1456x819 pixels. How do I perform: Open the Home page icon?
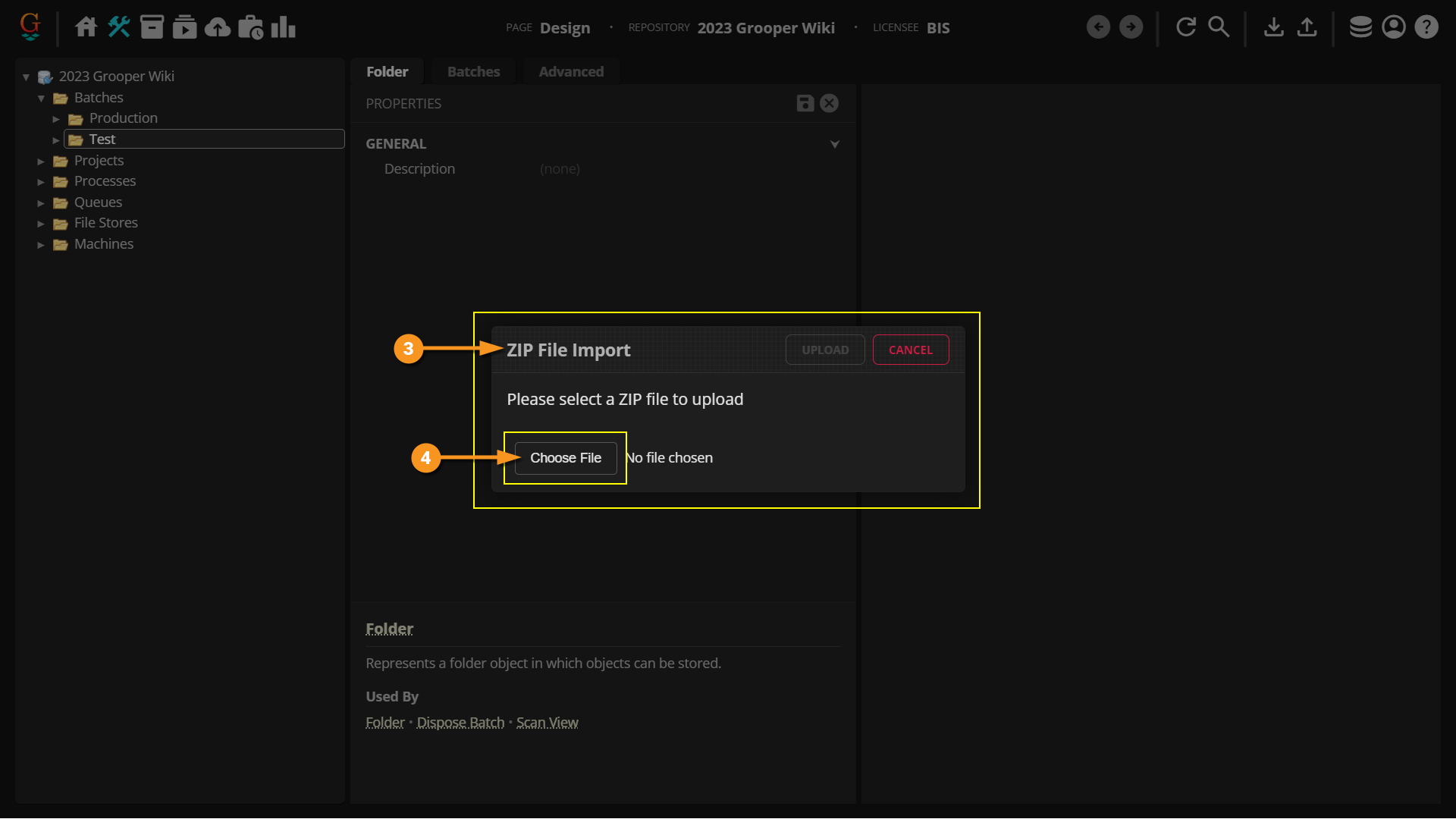pyautogui.click(x=86, y=27)
